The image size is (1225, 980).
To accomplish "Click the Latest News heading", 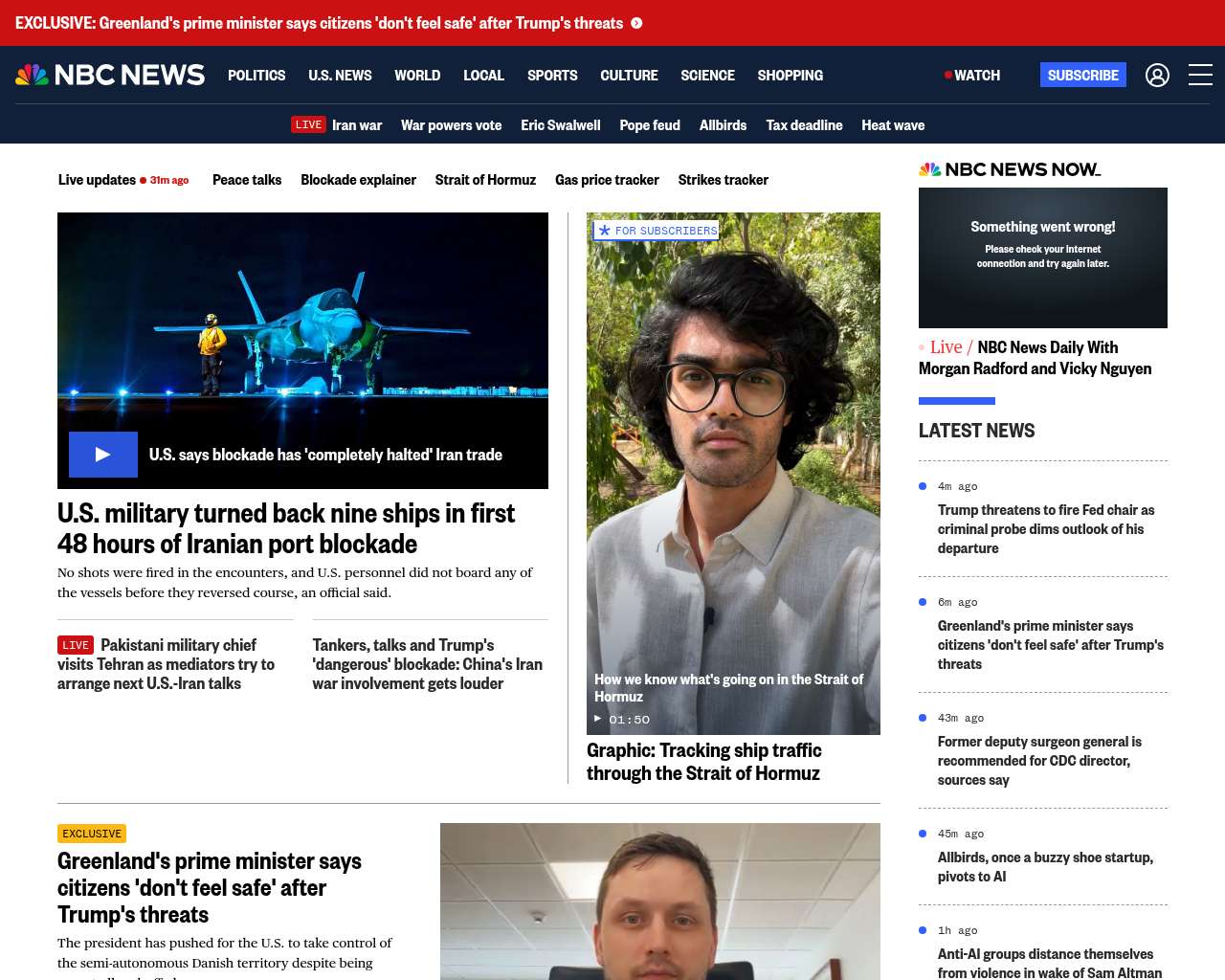I will [976, 431].
